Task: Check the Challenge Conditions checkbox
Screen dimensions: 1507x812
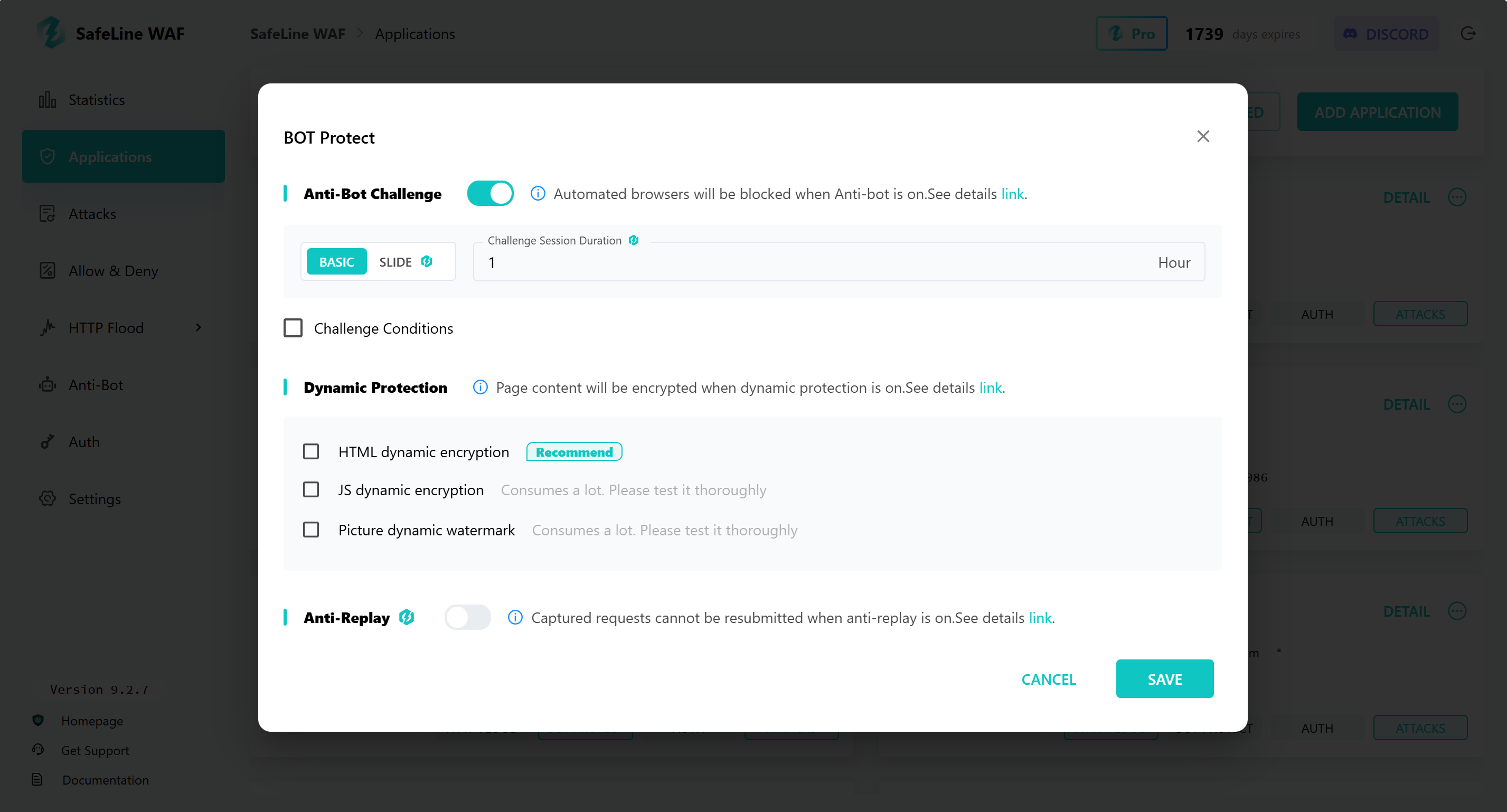Action: point(293,328)
